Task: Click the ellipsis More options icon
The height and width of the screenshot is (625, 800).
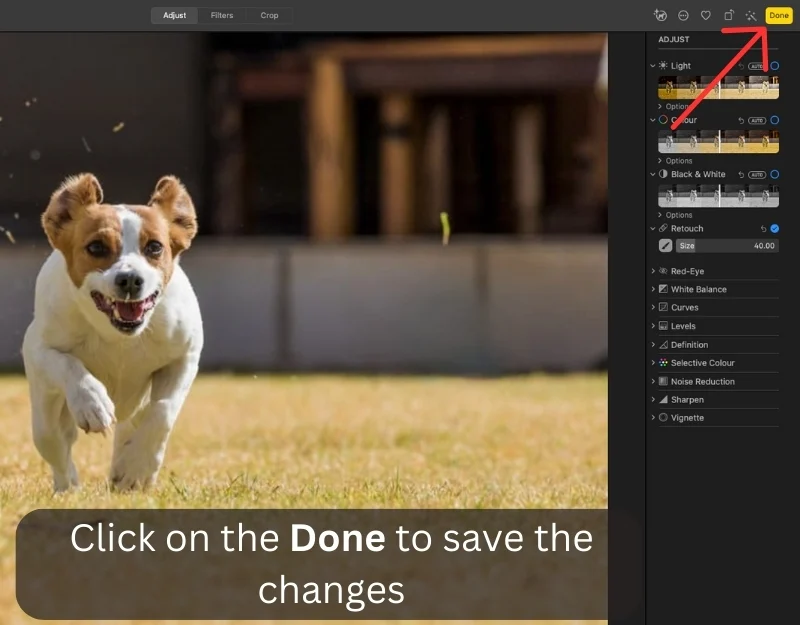Action: point(683,16)
